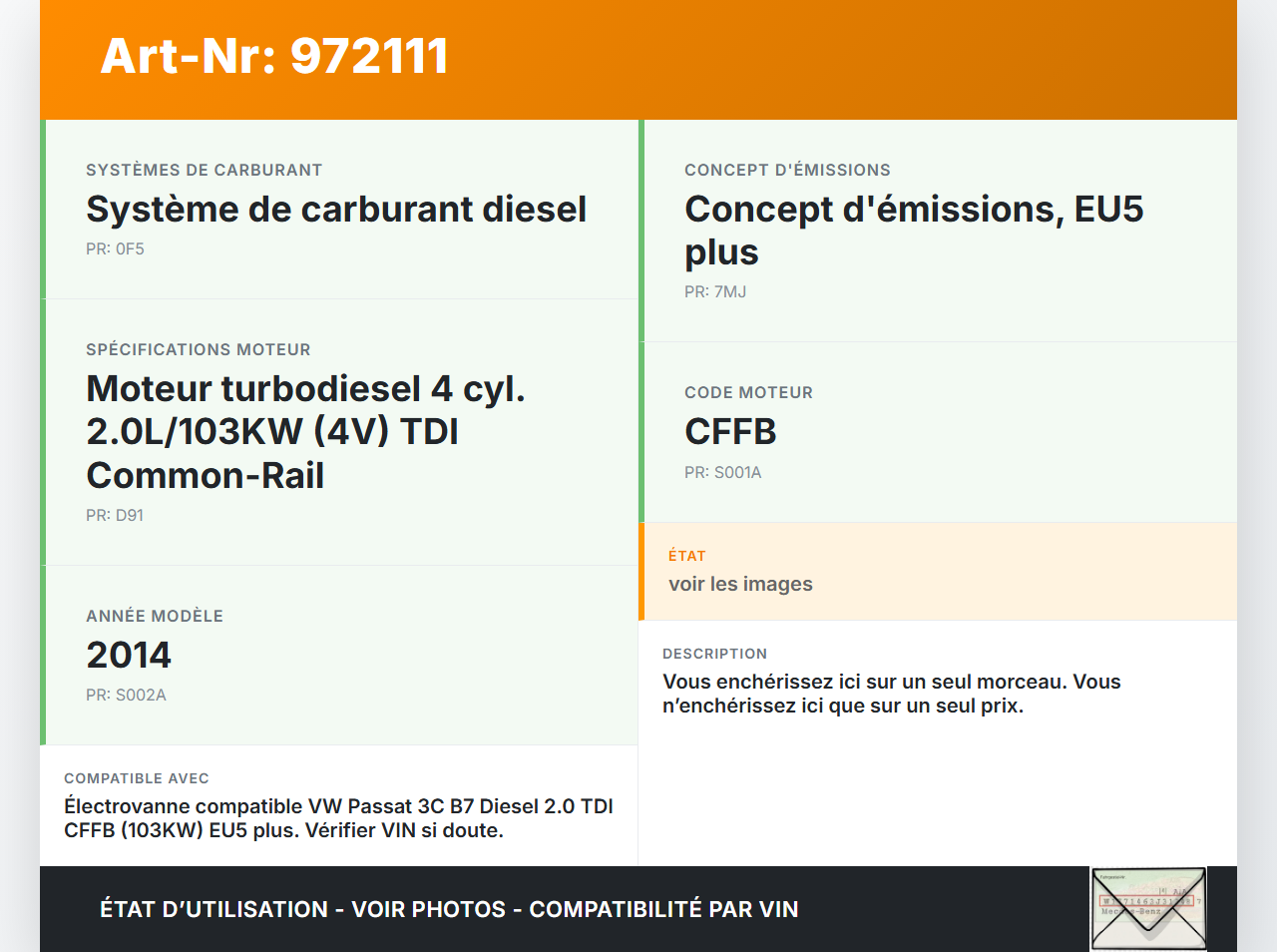Click the Spécifications moteur label
The width and height of the screenshot is (1277, 952).
pyautogui.click(x=198, y=350)
